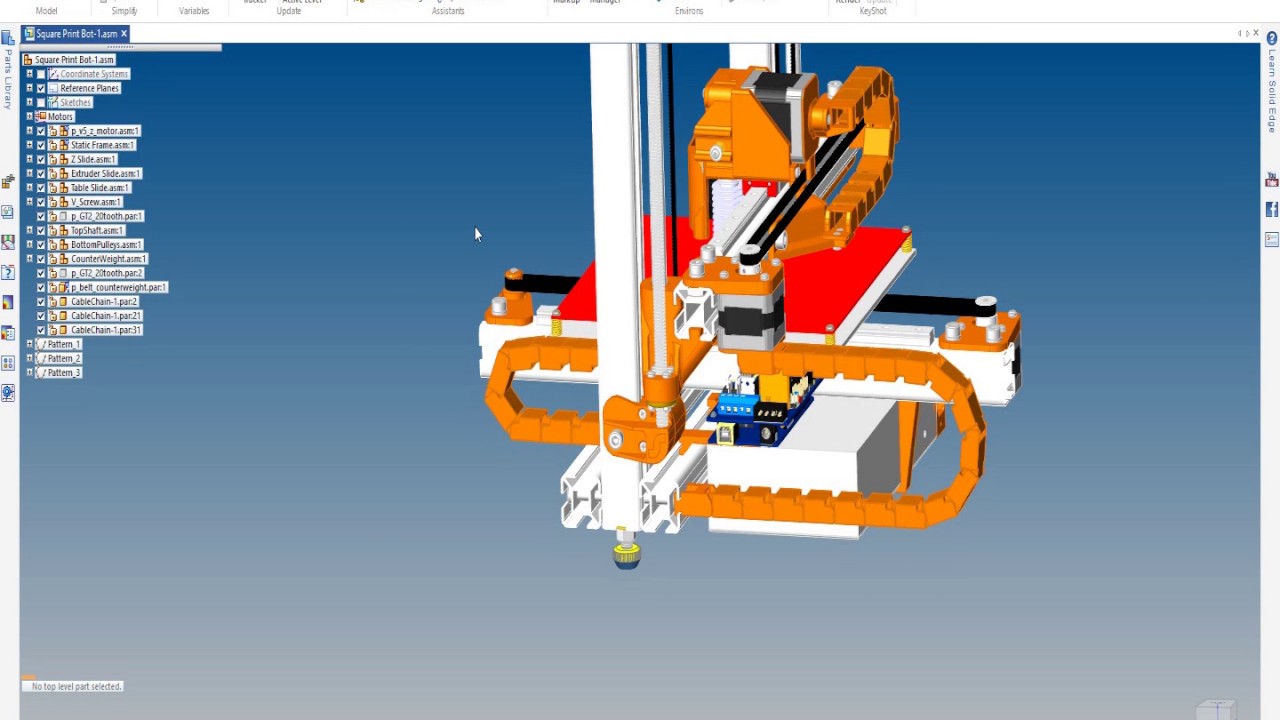
Task: Click the view orientation cube icon
Action: (1216, 709)
